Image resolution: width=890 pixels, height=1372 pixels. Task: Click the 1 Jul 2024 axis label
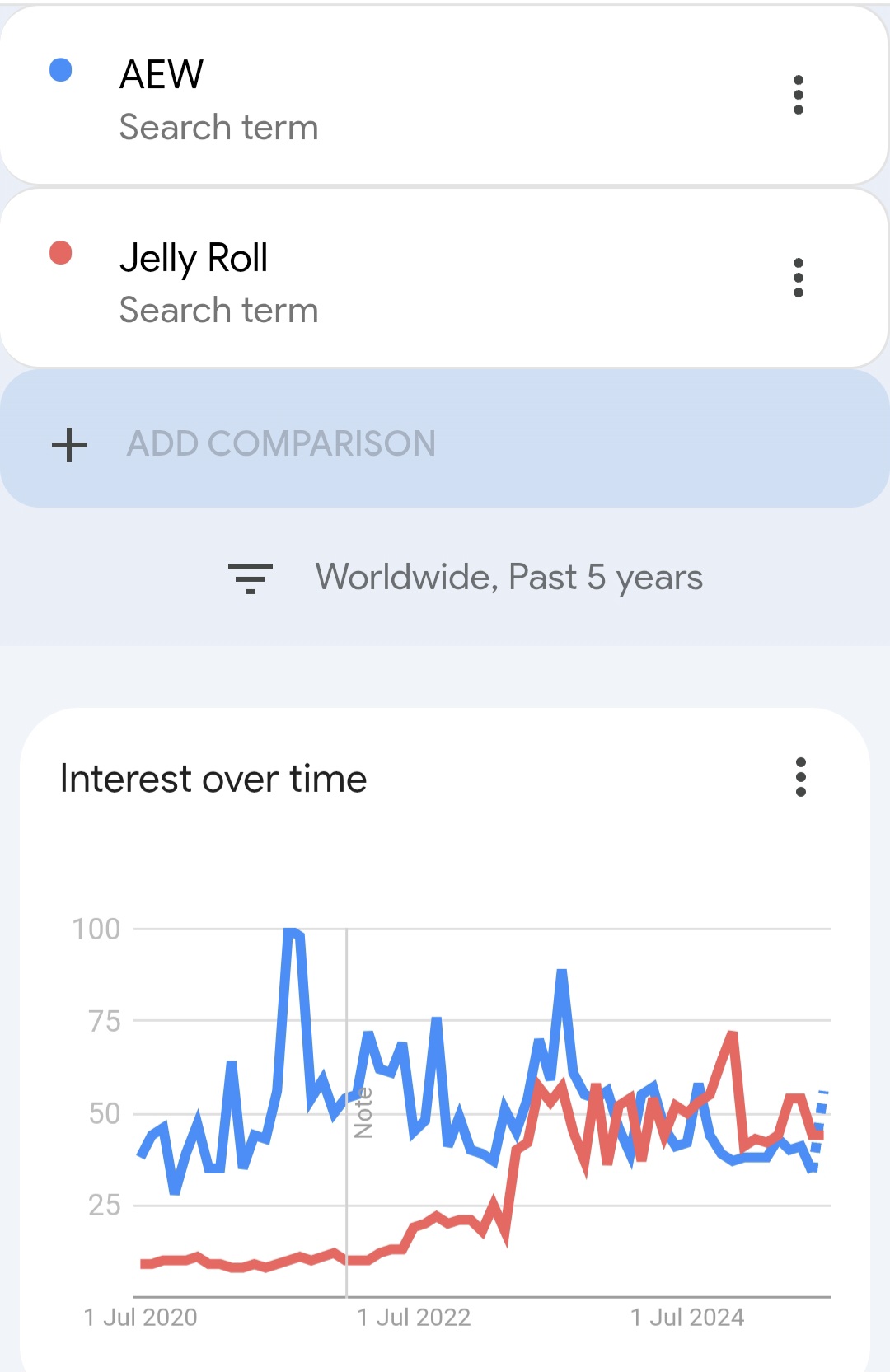(x=687, y=1318)
